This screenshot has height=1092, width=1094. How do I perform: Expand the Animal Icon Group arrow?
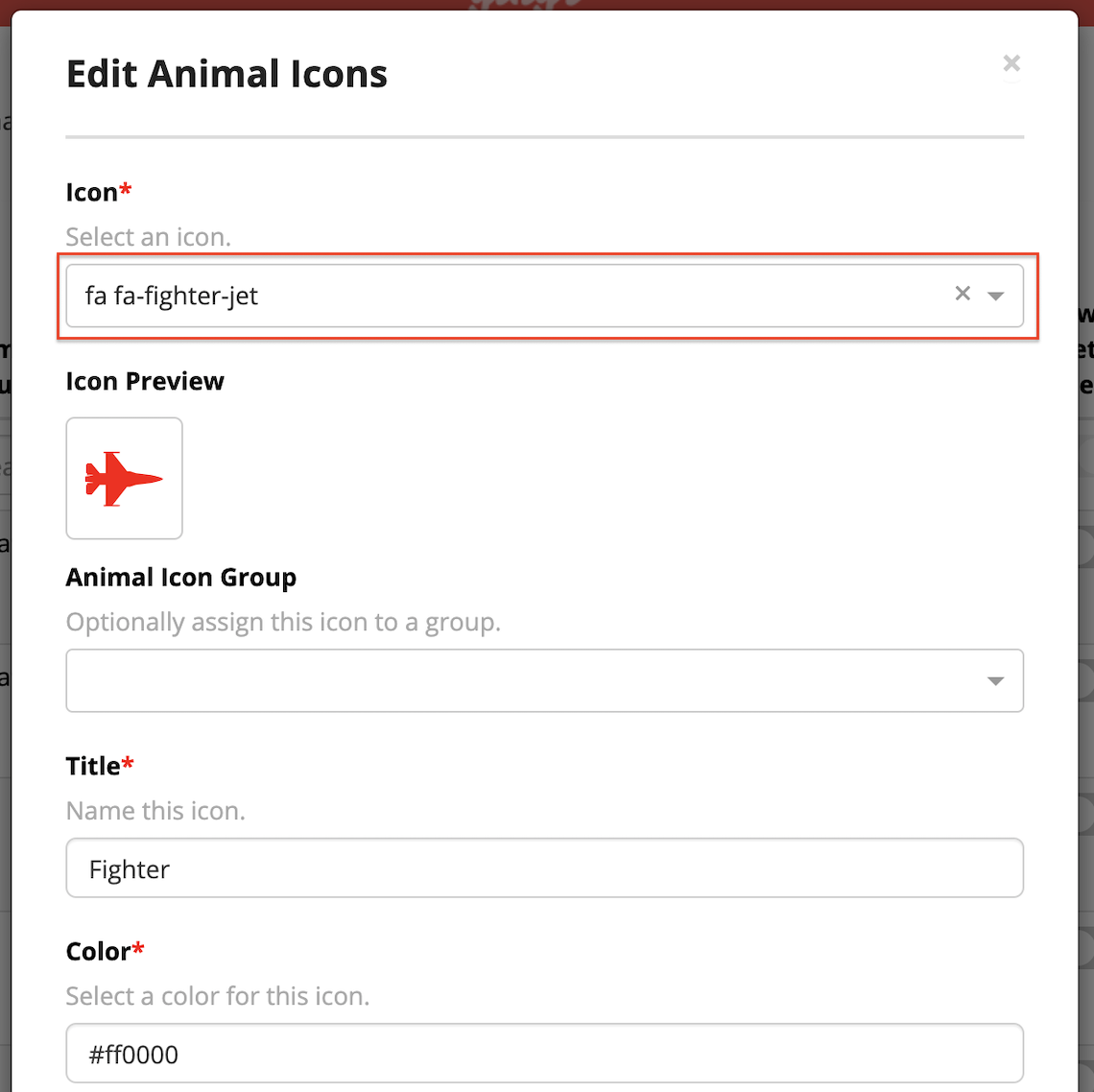click(995, 681)
